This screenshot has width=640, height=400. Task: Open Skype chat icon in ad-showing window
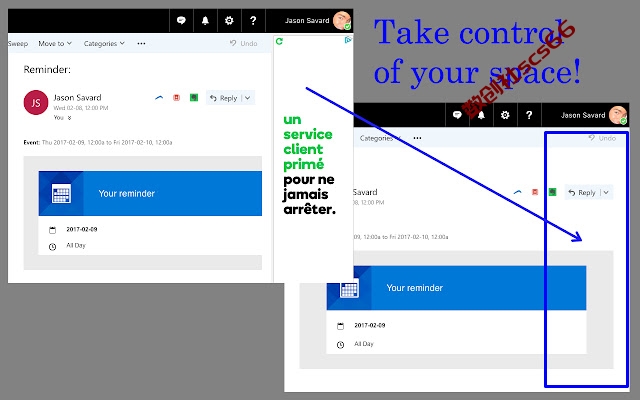pos(181,20)
